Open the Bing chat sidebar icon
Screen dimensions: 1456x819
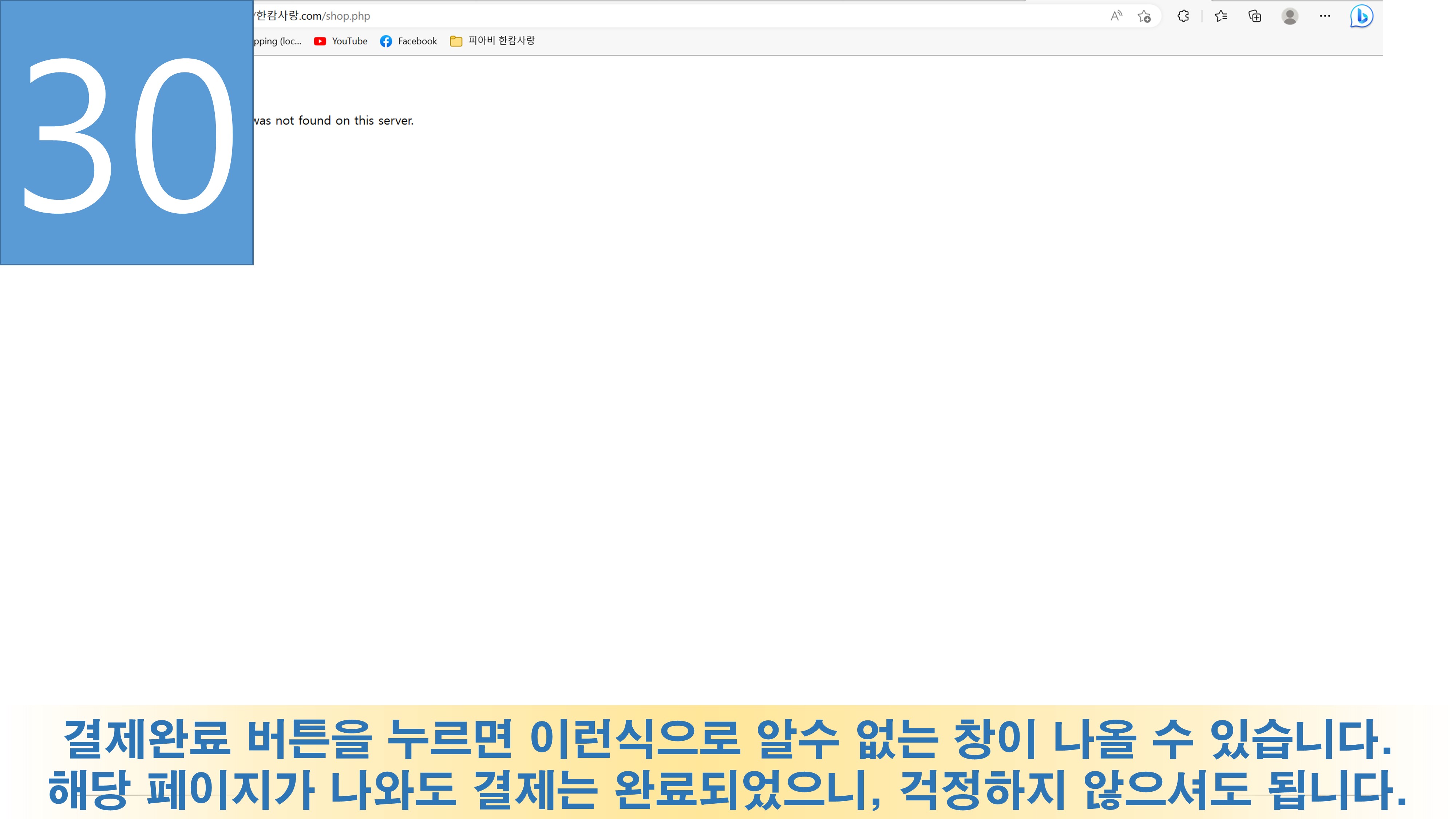pos(1362,16)
